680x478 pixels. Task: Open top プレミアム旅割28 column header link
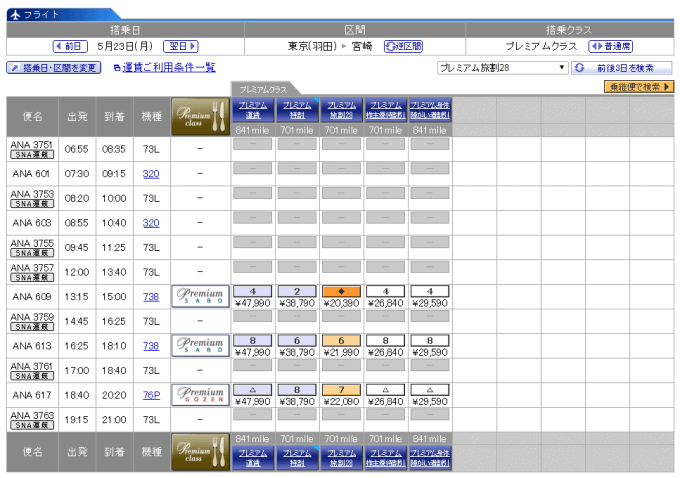coord(341,110)
